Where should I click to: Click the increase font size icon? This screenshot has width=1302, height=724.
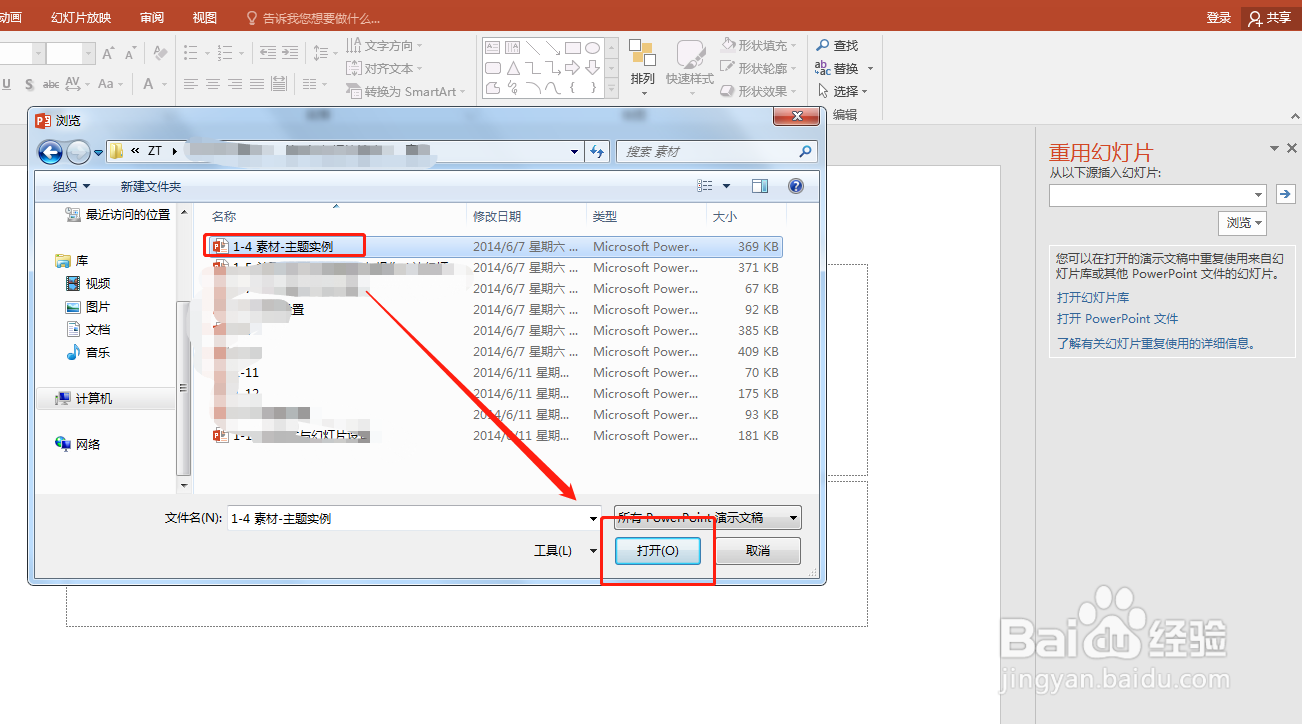tap(109, 53)
